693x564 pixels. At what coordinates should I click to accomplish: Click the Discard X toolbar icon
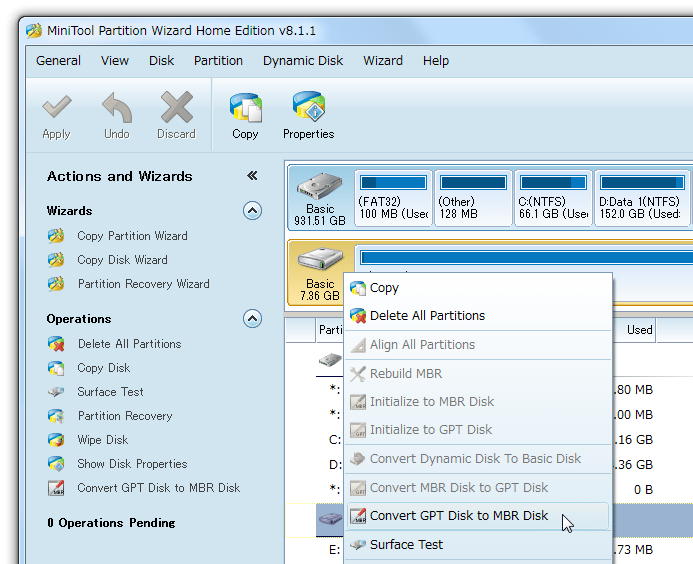click(x=176, y=108)
